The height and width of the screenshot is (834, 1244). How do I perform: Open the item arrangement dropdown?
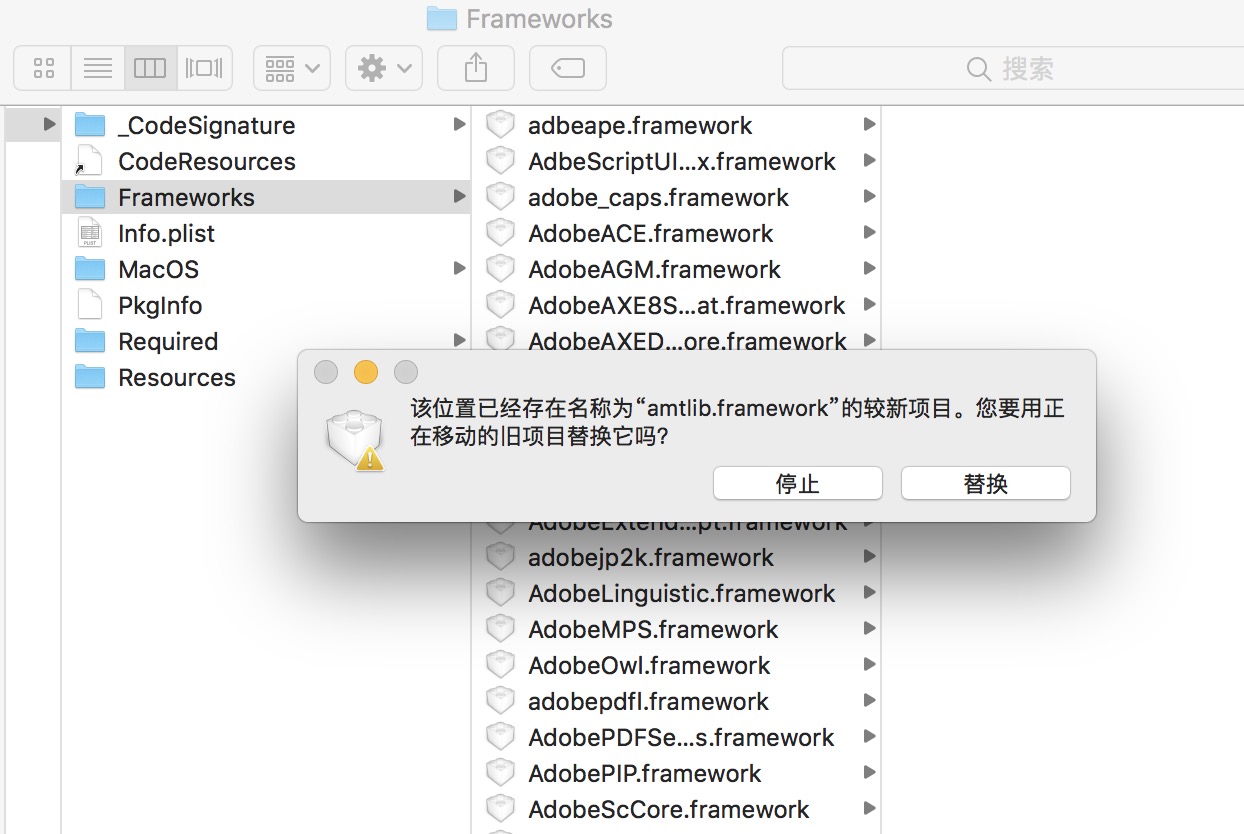tap(292, 68)
